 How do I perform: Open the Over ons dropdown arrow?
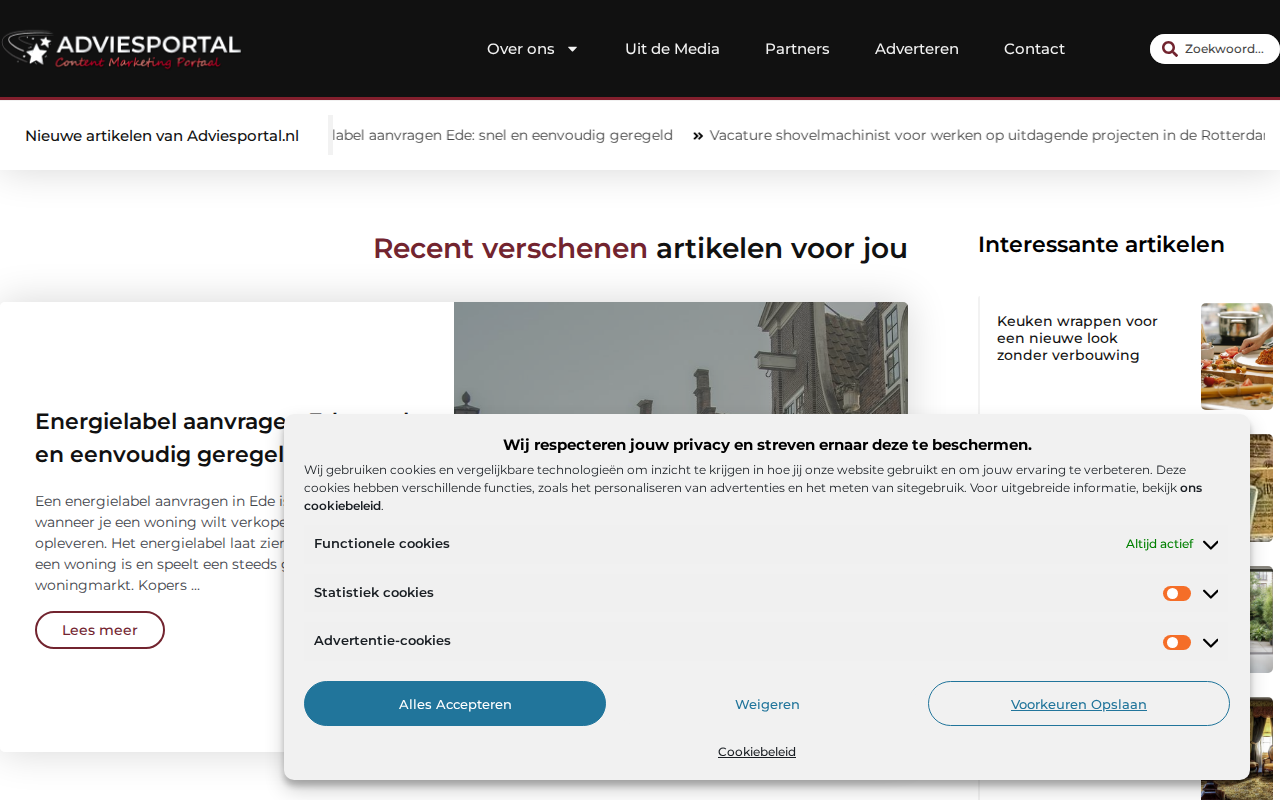pos(572,49)
